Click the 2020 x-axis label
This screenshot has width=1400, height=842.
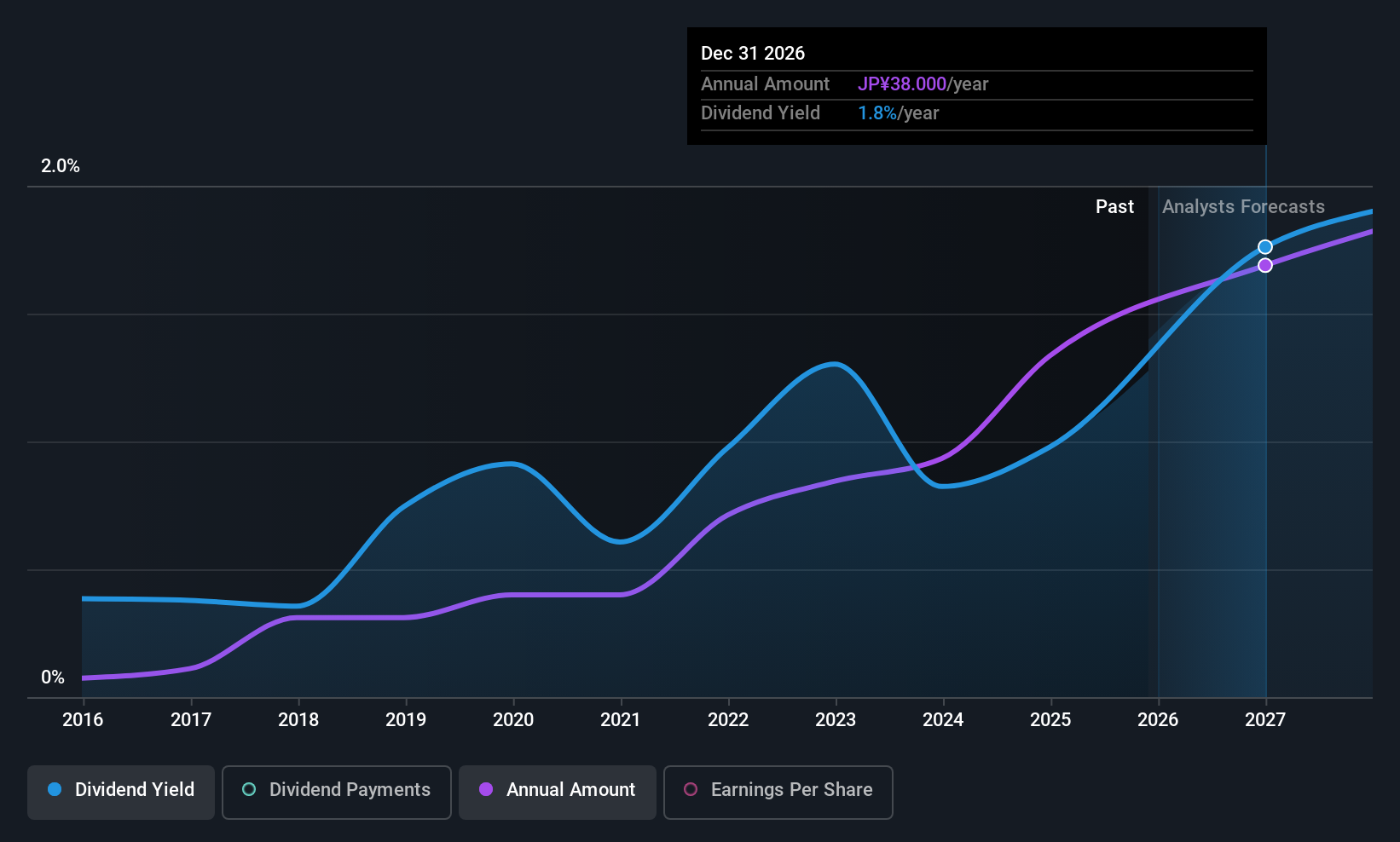[x=513, y=720]
